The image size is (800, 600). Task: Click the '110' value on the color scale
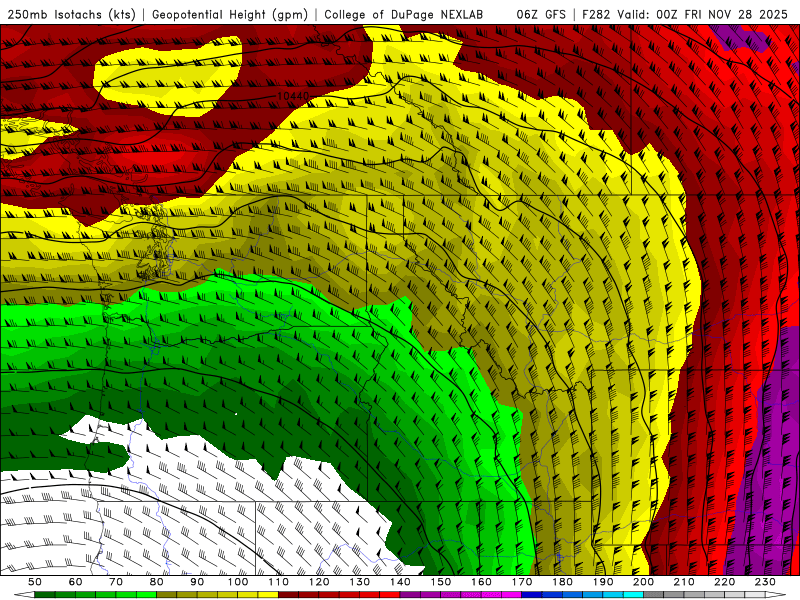pyautogui.click(x=279, y=582)
